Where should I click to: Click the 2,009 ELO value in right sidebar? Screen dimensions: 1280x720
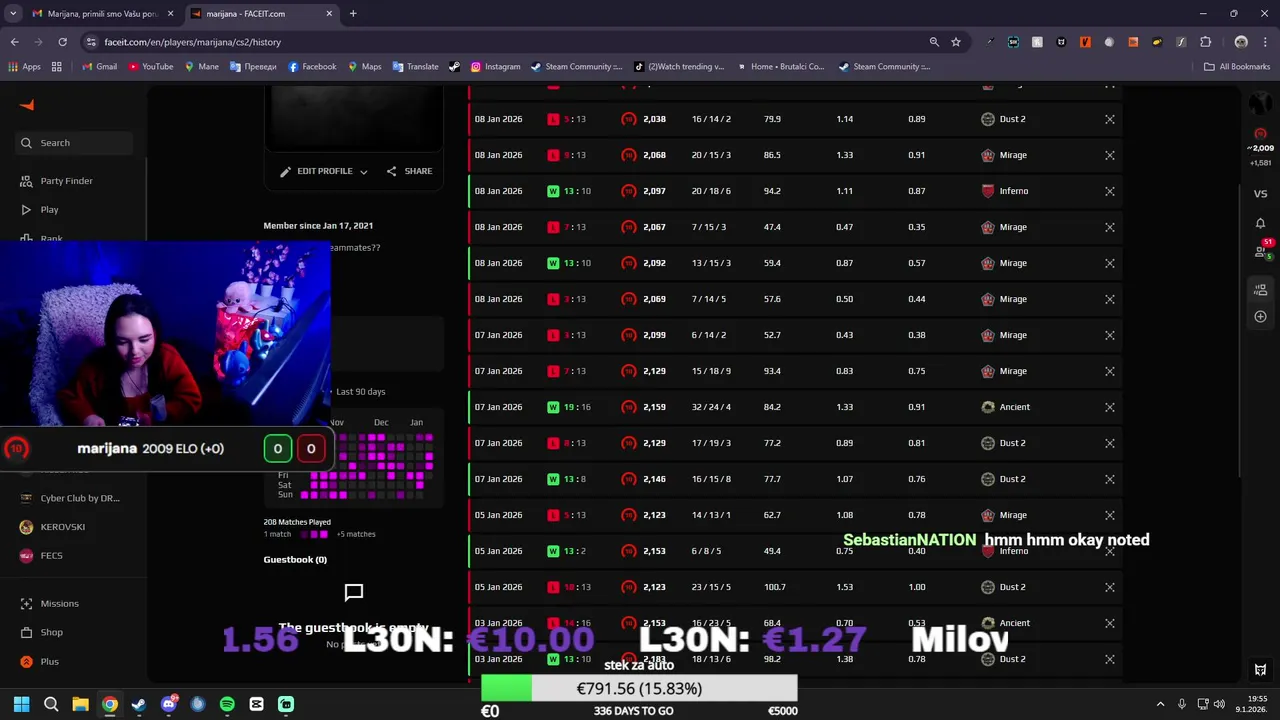(1261, 148)
